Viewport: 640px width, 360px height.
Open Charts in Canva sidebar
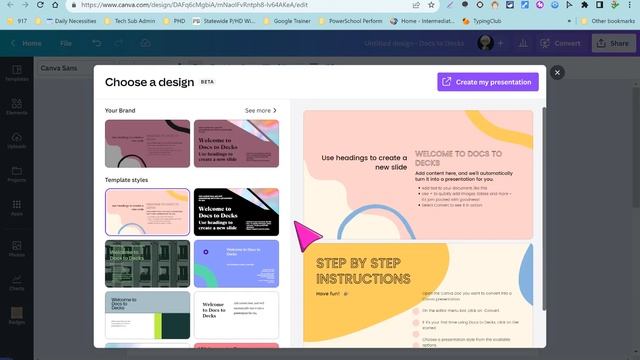pyautogui.click(x=17, y=282)
